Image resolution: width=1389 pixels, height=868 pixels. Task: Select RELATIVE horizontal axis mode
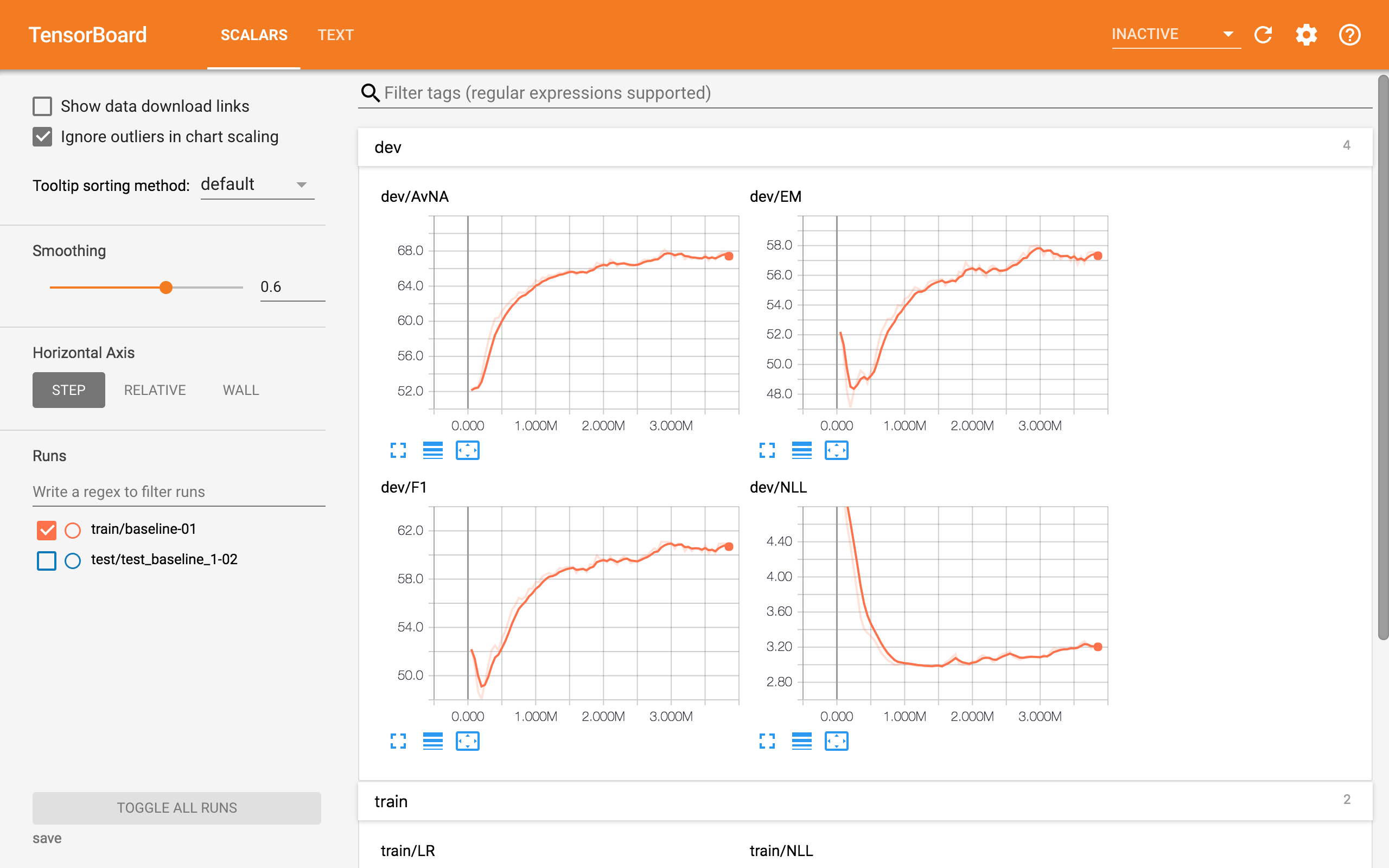(x=155, y=391)
